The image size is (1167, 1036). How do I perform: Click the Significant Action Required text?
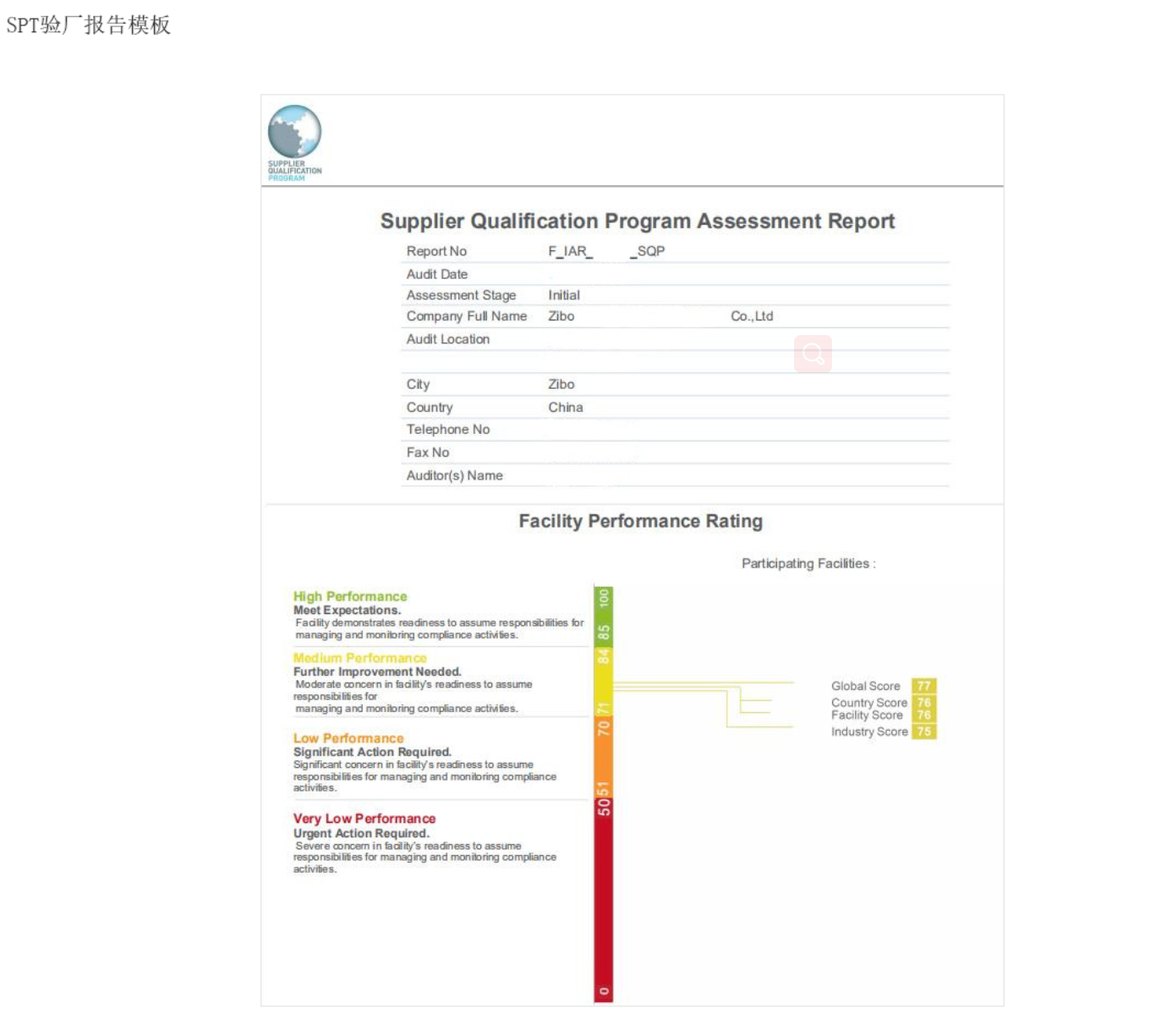372,752
